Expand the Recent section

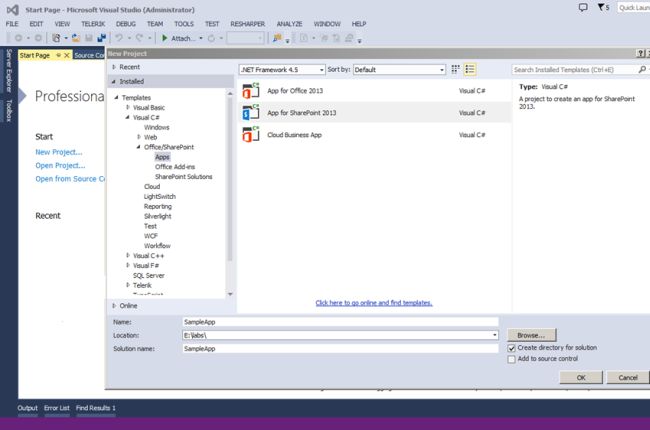click(114, 67)
